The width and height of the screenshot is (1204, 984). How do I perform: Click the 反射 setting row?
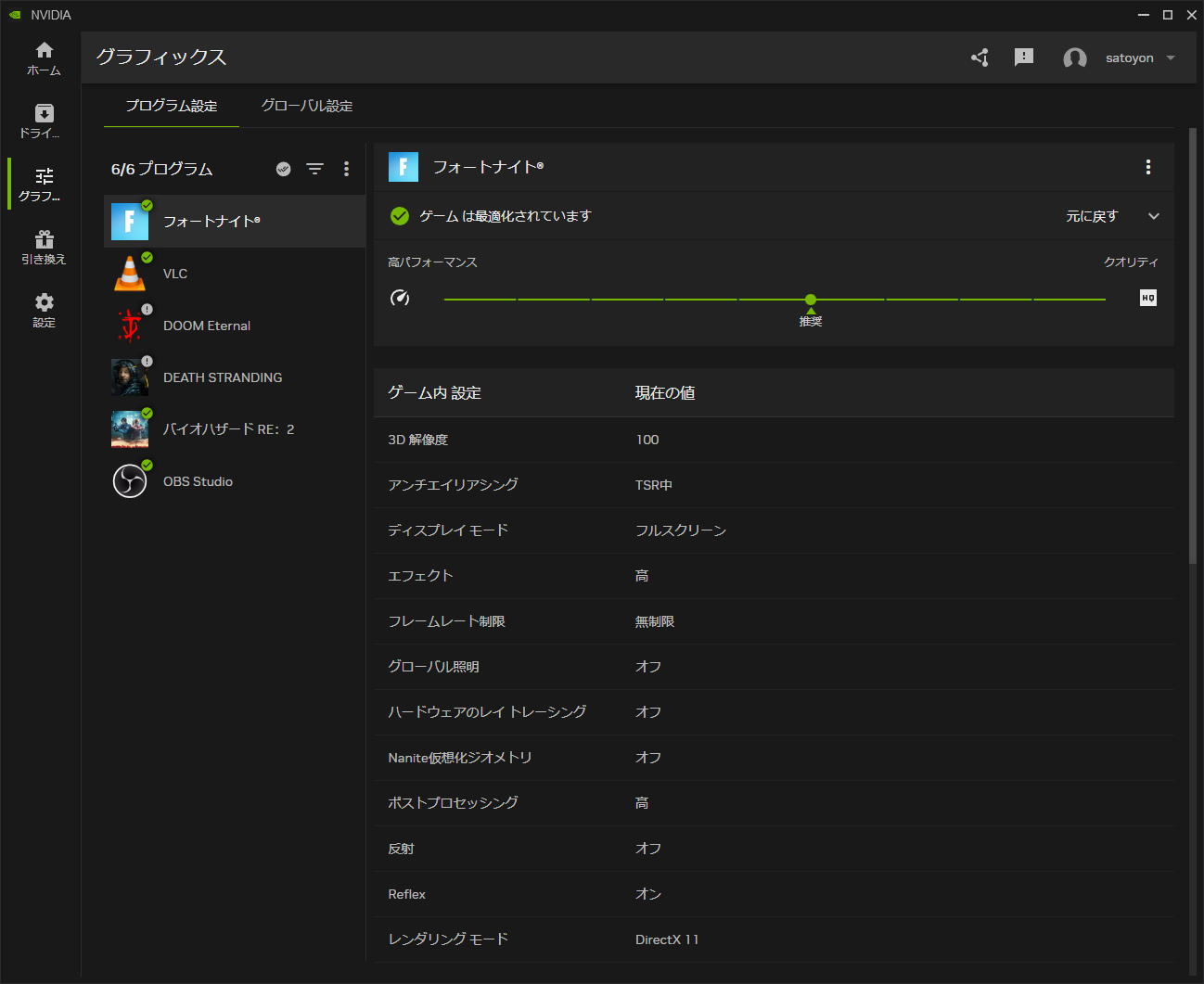[774, 849]
